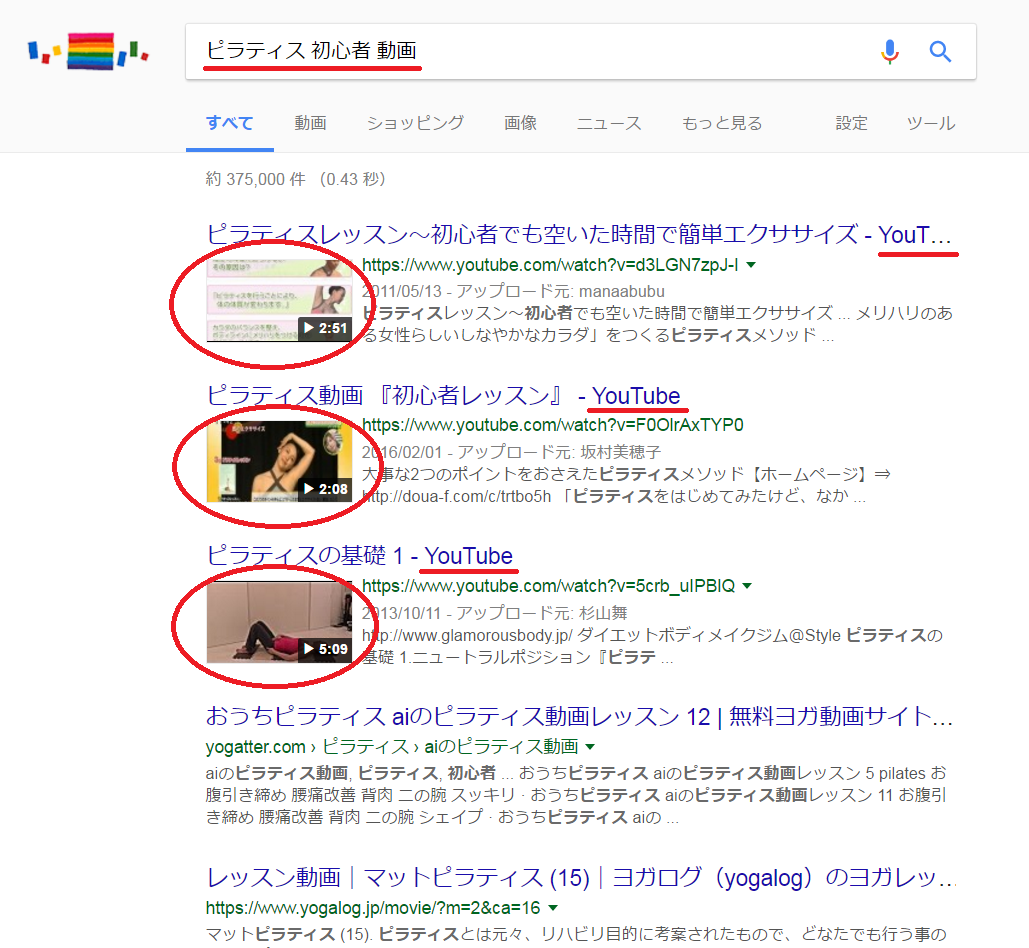1029x948 pixels.
Task: Play the 2:08 beginner lesson video thumbnail
Action: [x=279, y=461]
